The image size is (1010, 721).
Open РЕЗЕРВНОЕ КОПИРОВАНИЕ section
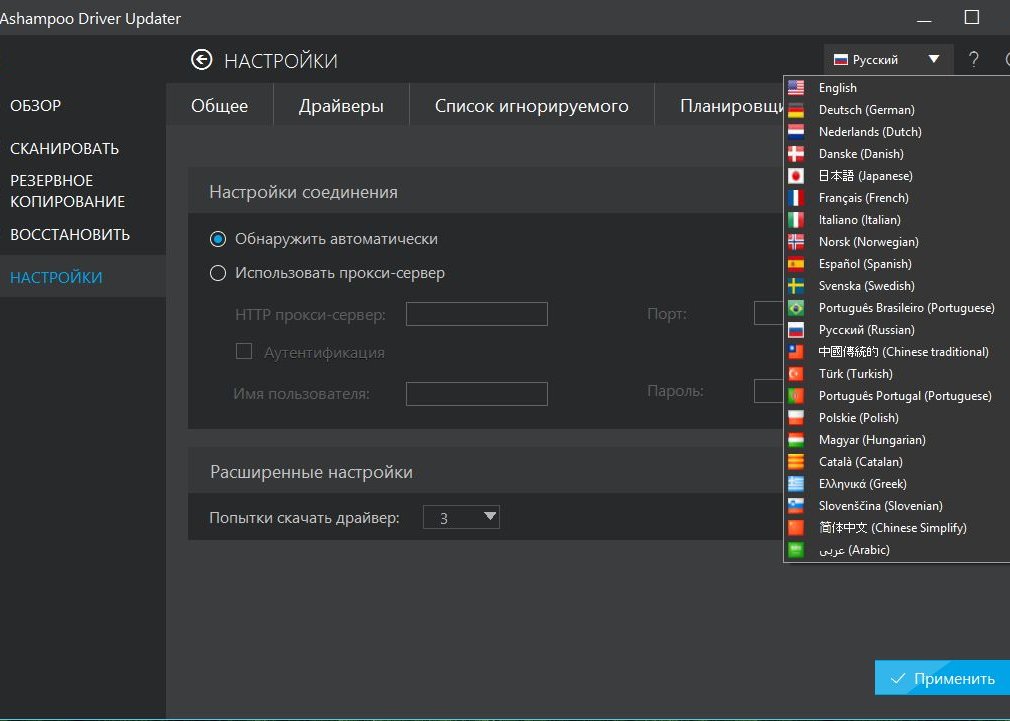(x=68, y=191)
